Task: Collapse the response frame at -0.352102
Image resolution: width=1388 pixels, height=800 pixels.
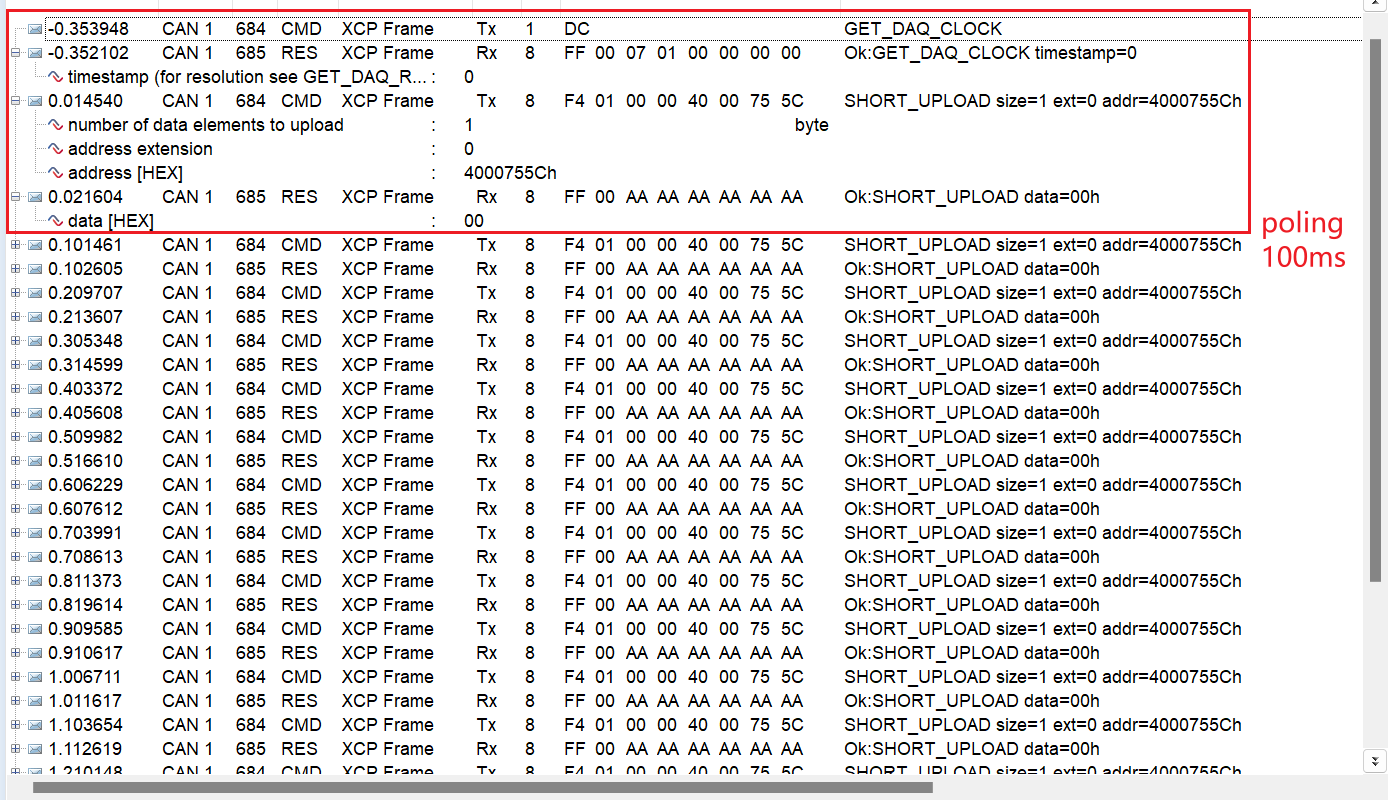Action: pyautogui.click(x=15, y=53)
